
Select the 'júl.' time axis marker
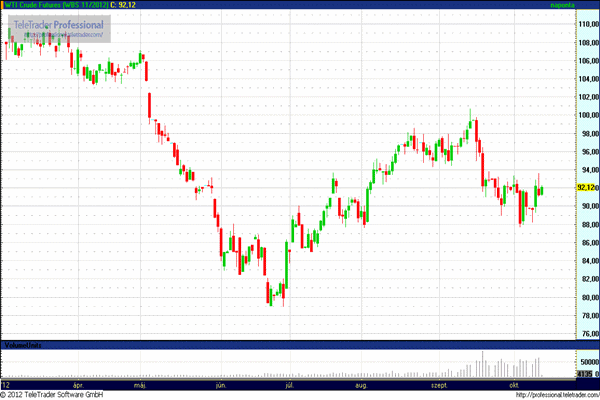tap(291, 383)
